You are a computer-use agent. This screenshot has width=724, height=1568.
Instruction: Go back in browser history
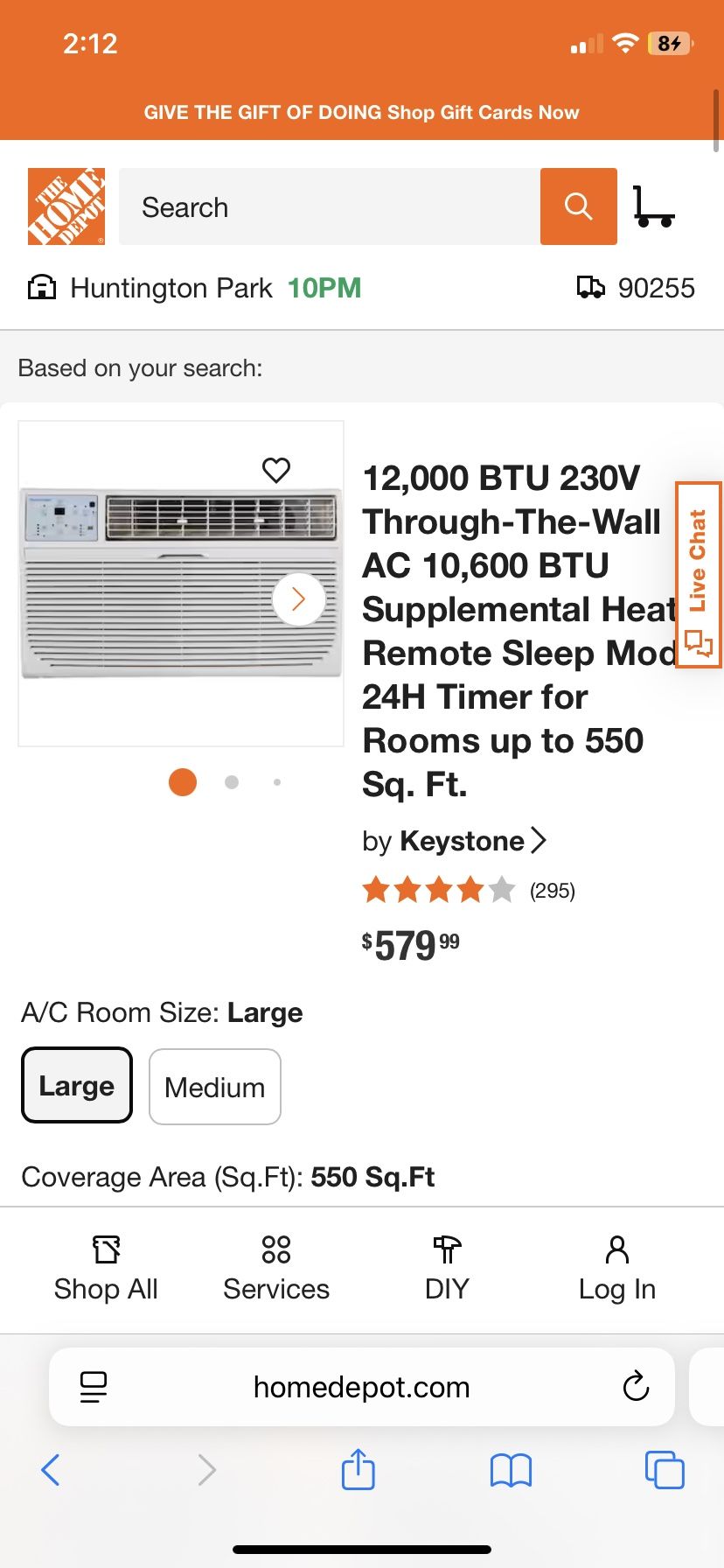coord(51,1469)
